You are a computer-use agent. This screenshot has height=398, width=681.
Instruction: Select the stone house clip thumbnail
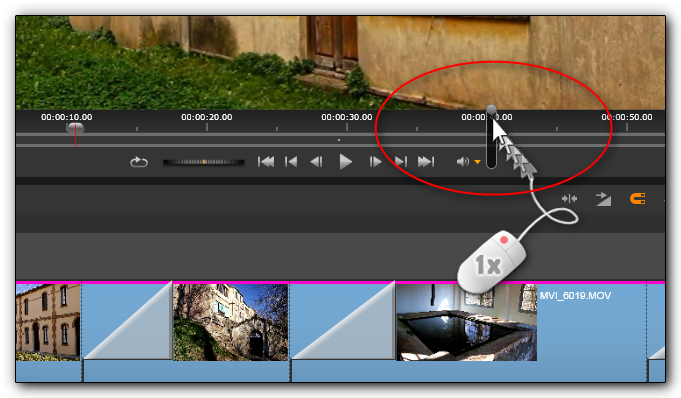point(231,322)
